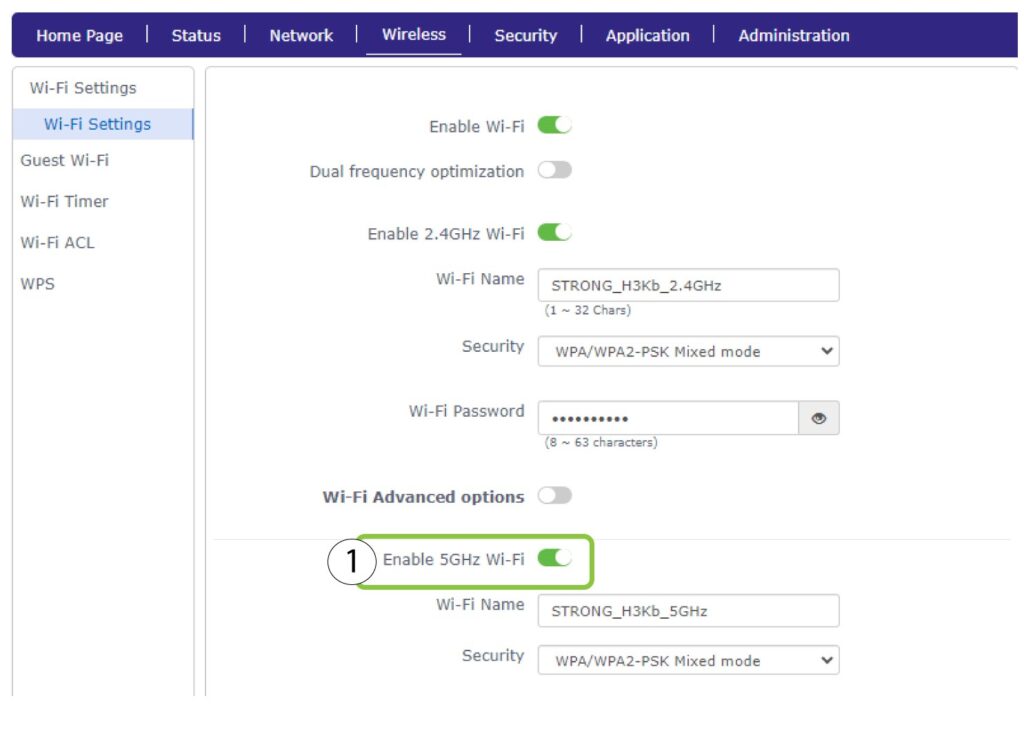
Task: Toggle Enable 5GHz Wi-Fi switch
Action: [x=554, y=558]
